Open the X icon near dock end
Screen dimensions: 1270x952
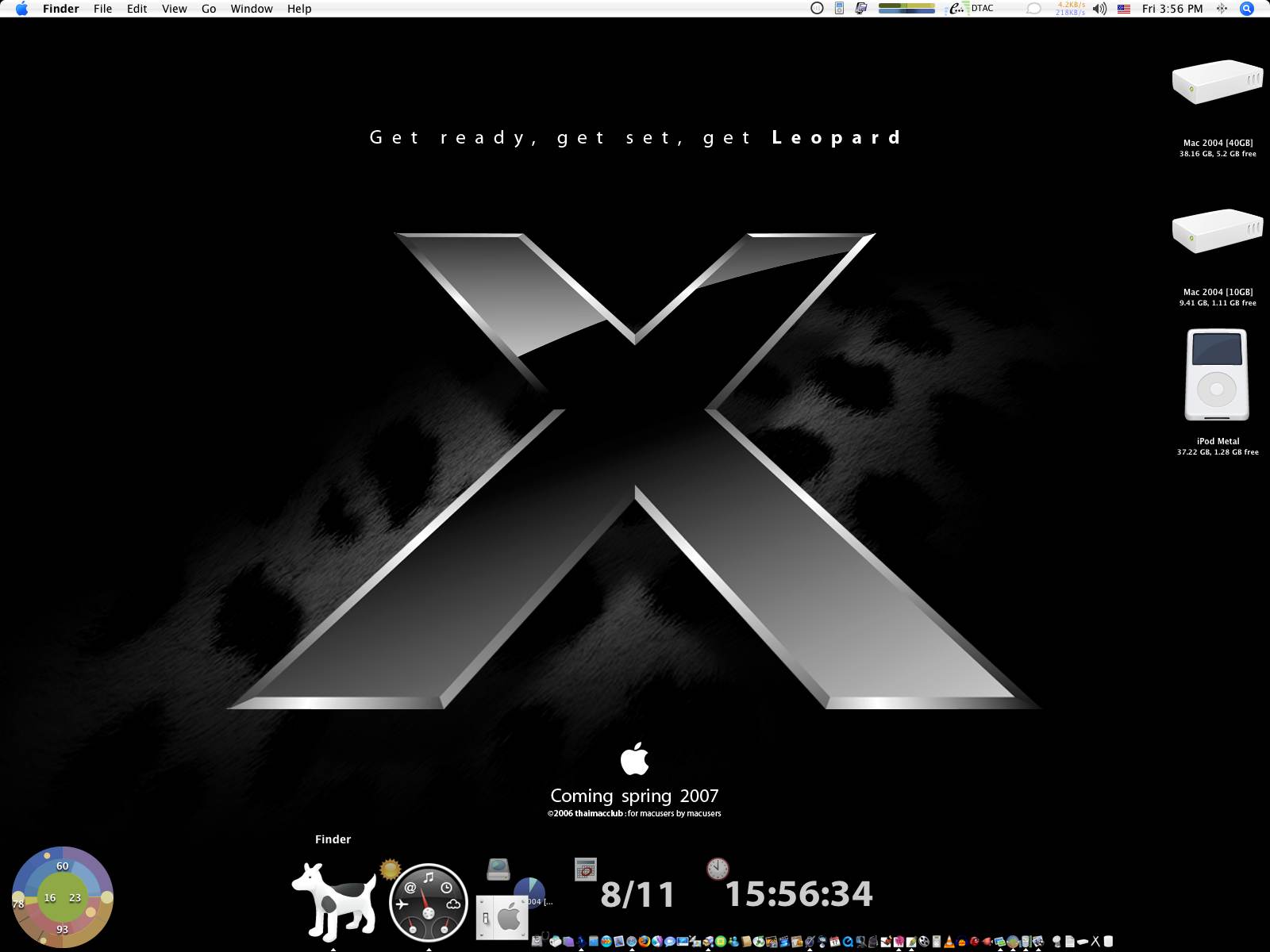[1095, 941]
